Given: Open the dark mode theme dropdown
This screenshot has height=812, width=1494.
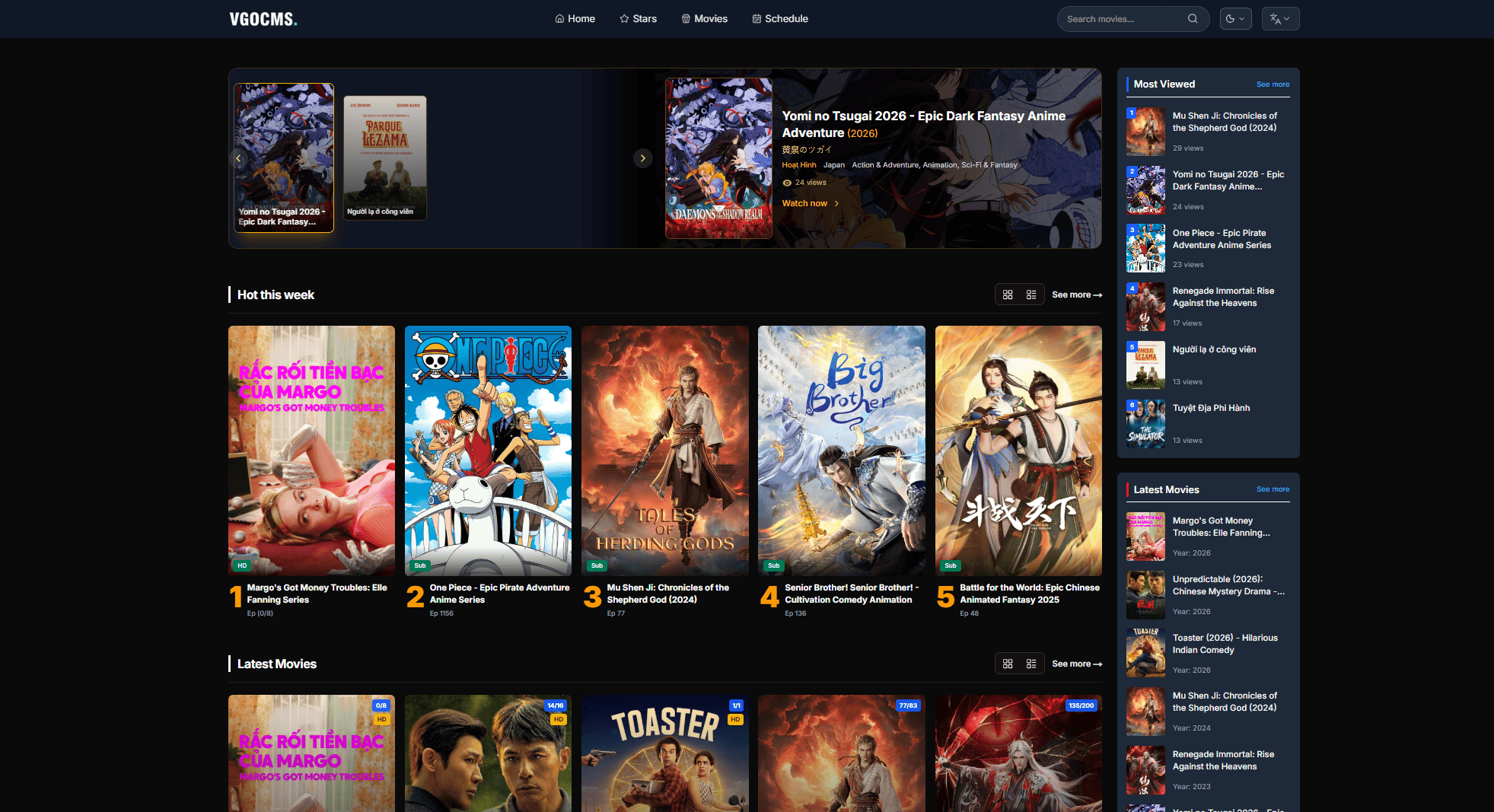Looking at the screenshot, I should (1235, 19).
